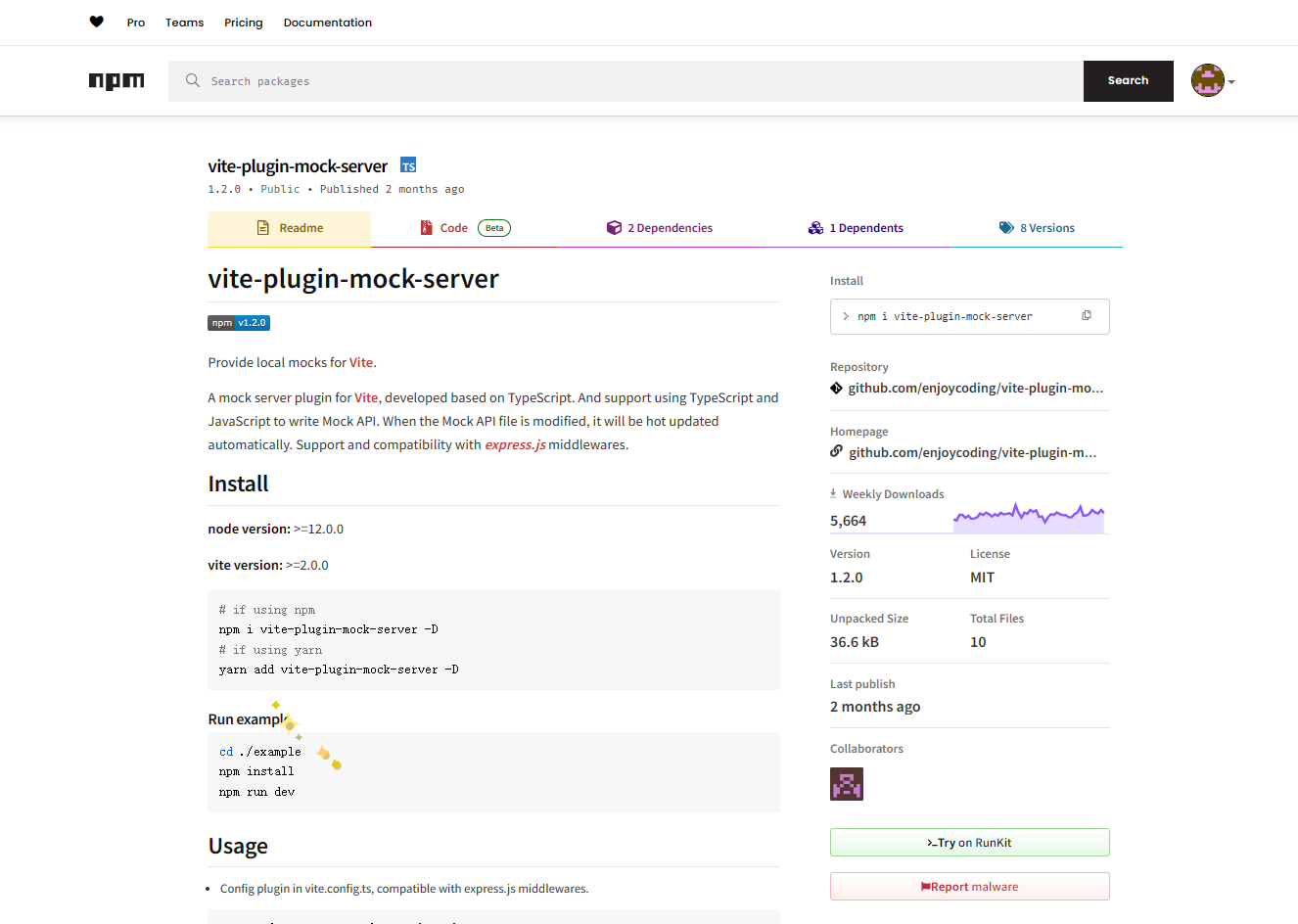Image resolution: width=1298 pixels, height=924 pixels.
Task: Click Try on RunKit button
Action: (969, 843)
